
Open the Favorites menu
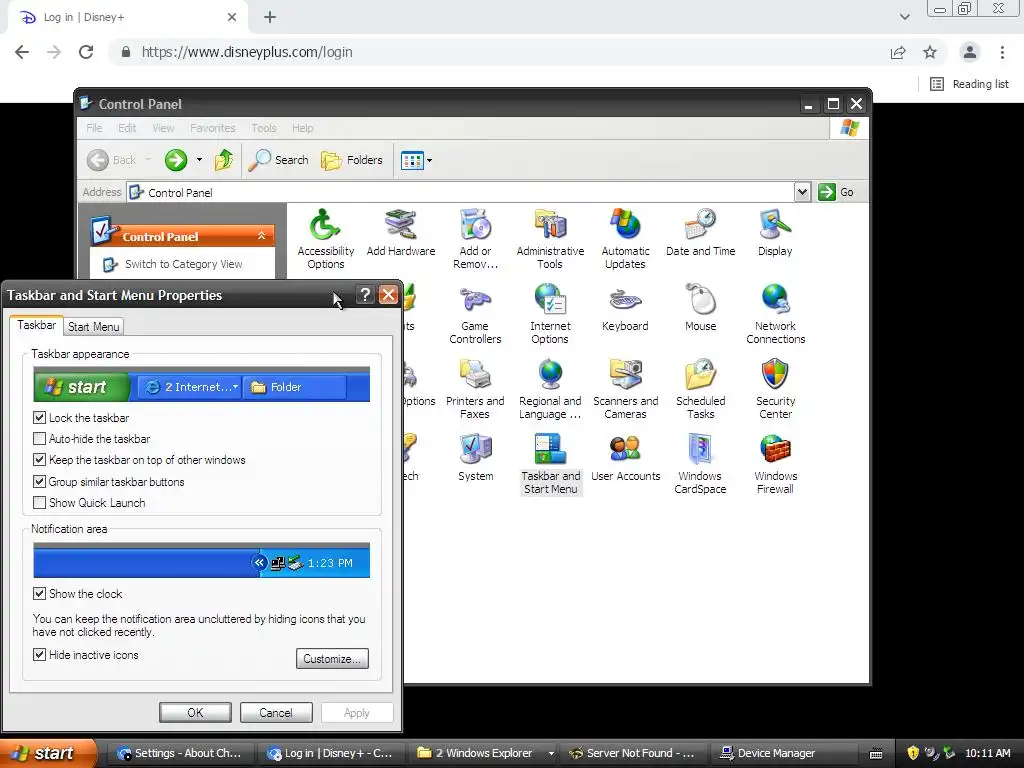click(212, 128)
